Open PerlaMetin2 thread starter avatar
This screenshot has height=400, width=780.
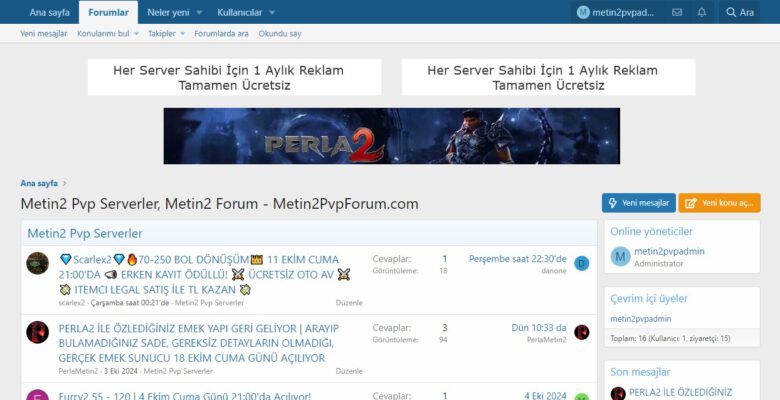click(37, 332)
